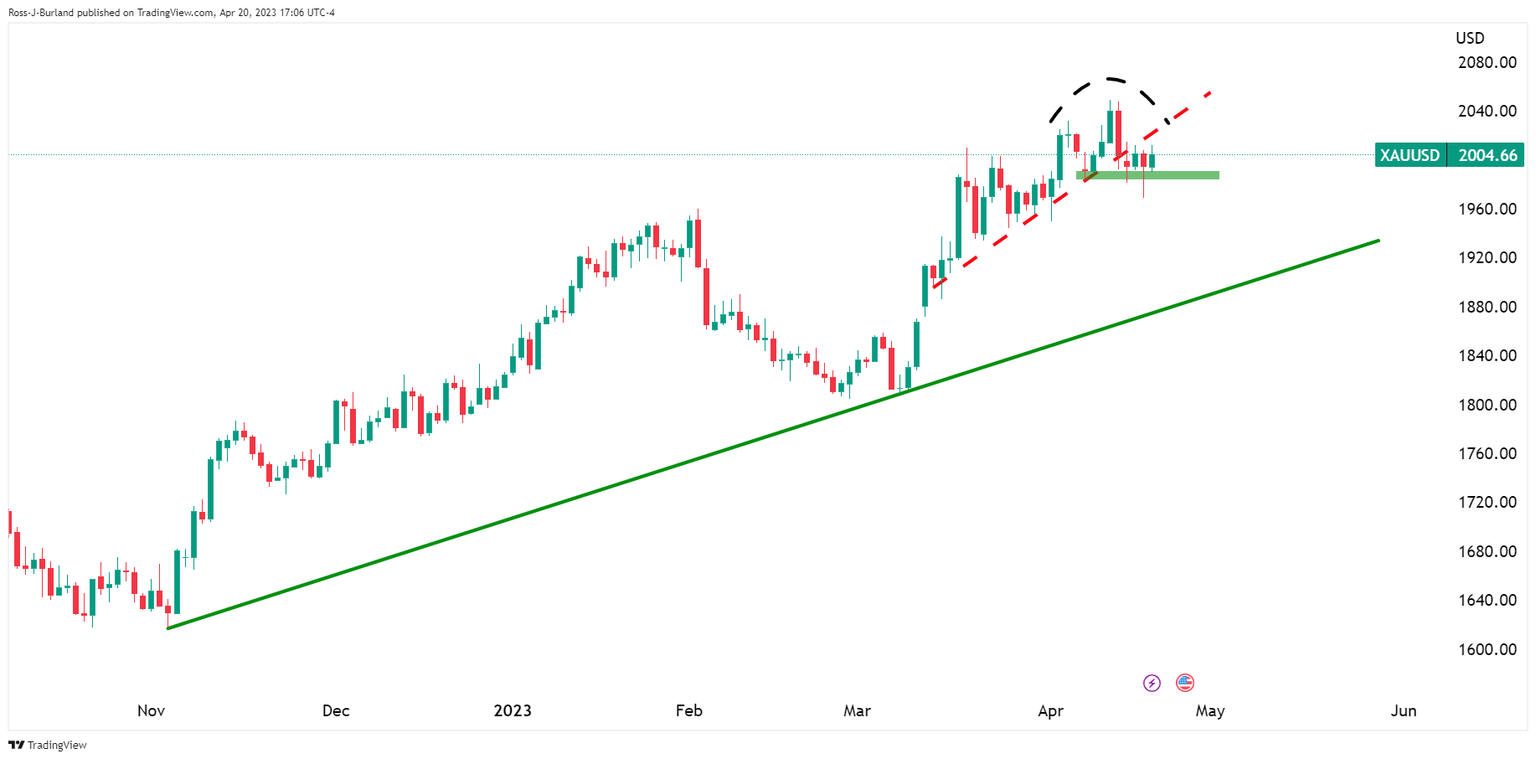The image size is (1536, 760).
Task: Click the TradingView logo at bottom left
Action: [x=34, y=746]
